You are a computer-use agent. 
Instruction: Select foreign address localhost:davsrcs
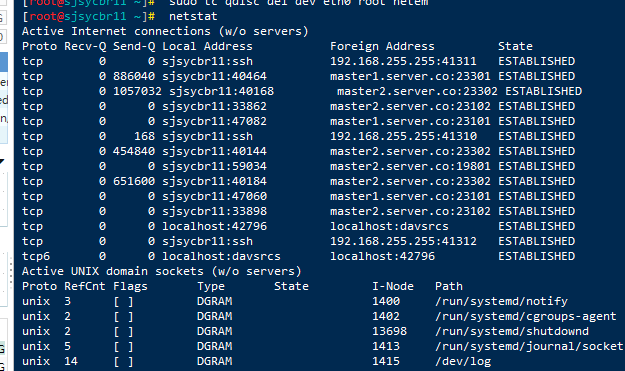(x=389, y=226)
